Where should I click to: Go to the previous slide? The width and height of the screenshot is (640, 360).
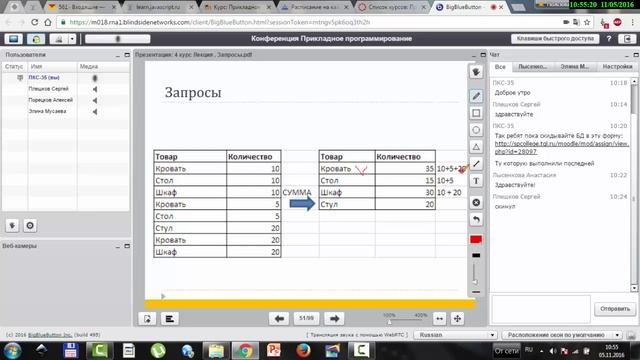(279, 318)
